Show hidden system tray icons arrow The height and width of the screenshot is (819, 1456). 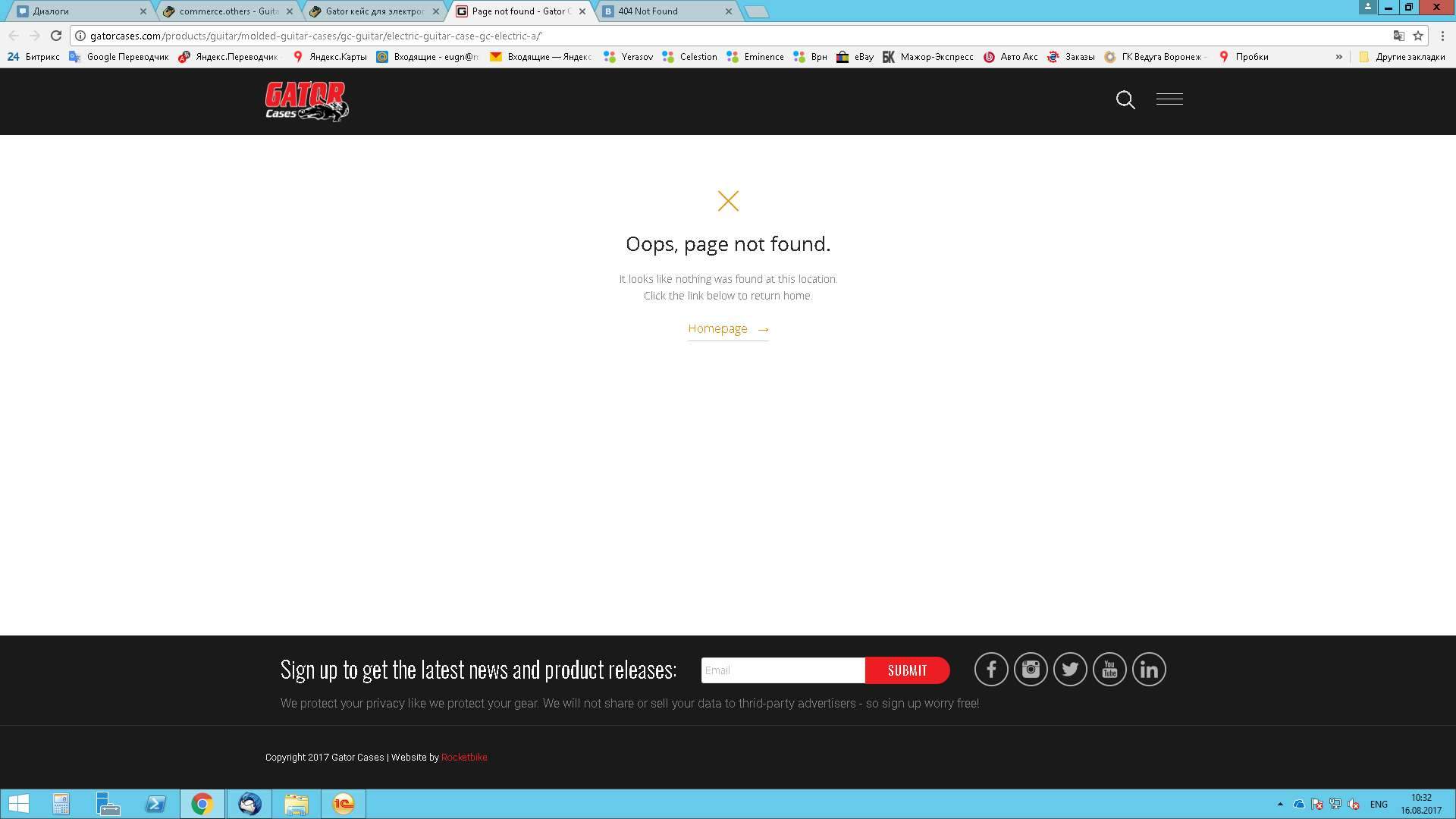(1280, 804)
